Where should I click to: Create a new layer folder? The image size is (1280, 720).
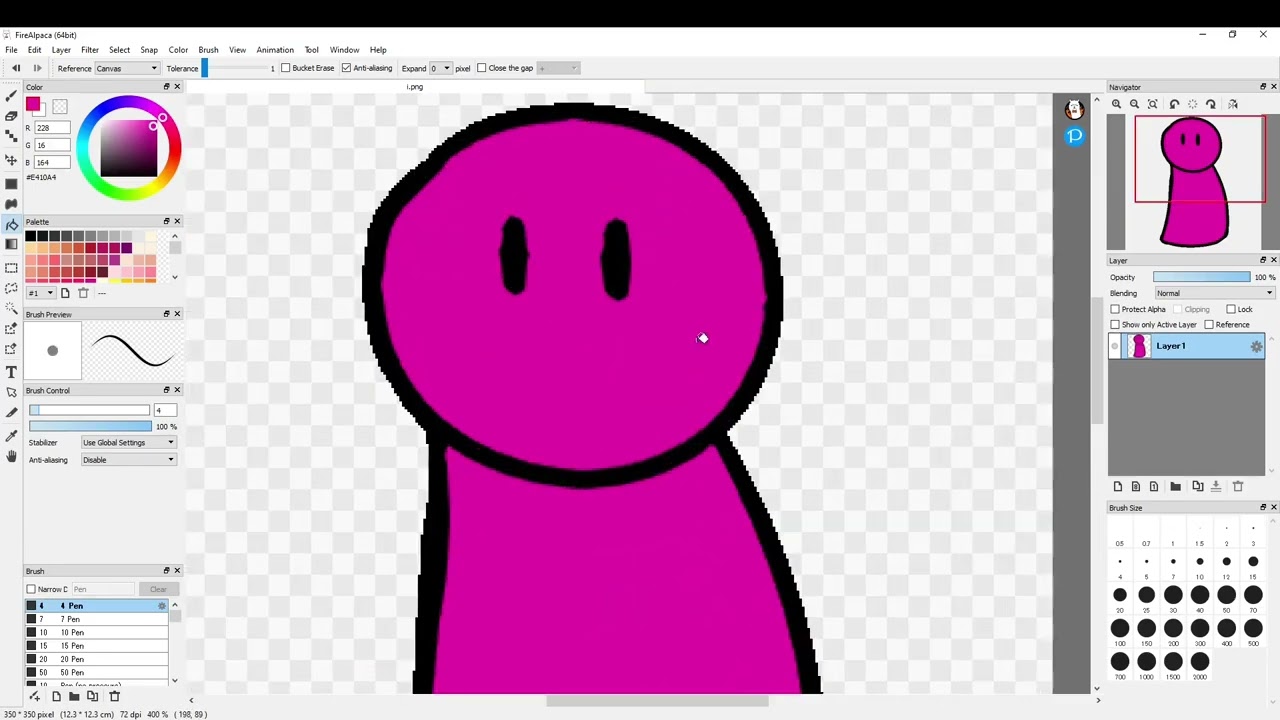coord(1175,487)
